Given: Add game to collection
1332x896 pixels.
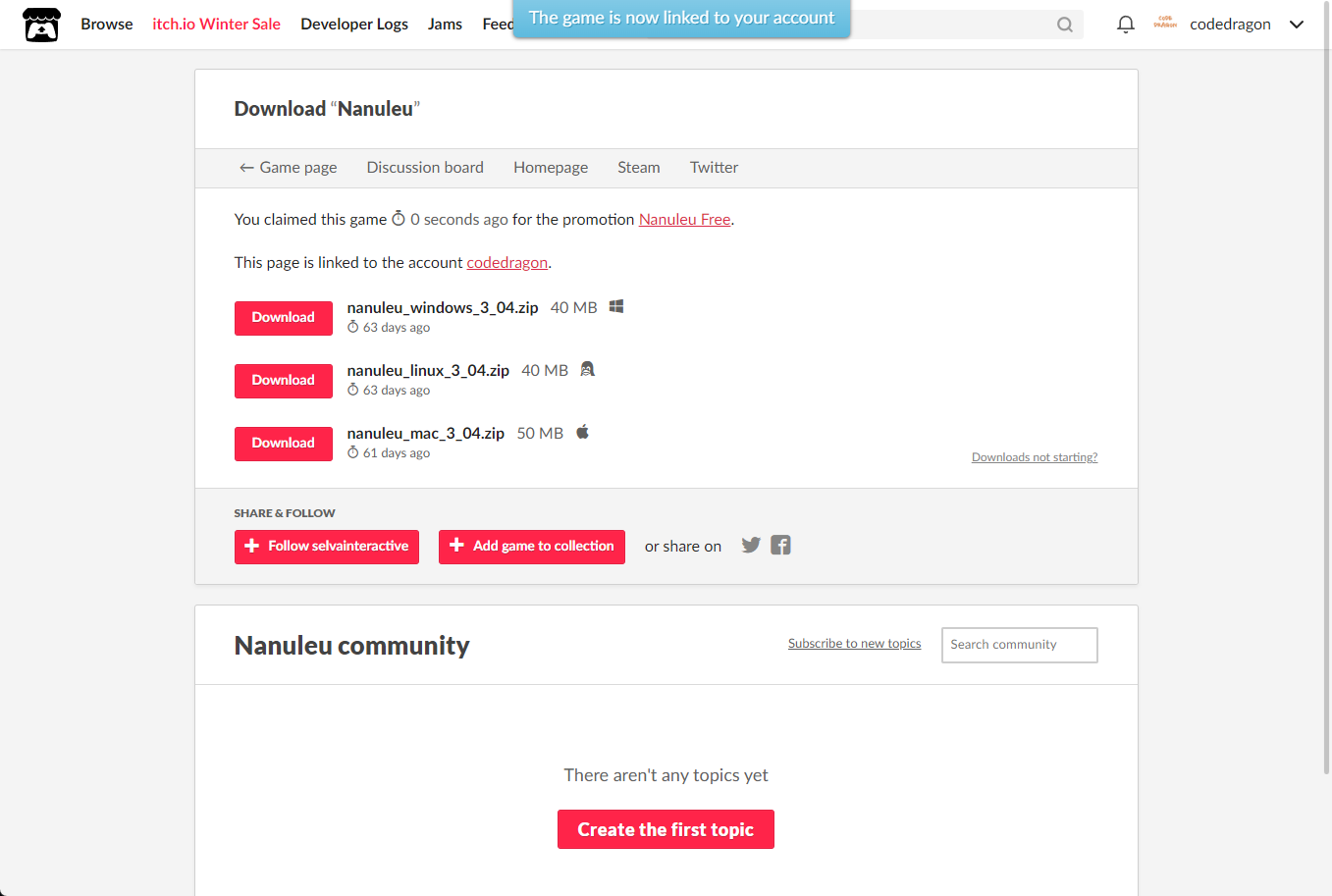Looking at the screenshot, I should click(x=532, y=547).
